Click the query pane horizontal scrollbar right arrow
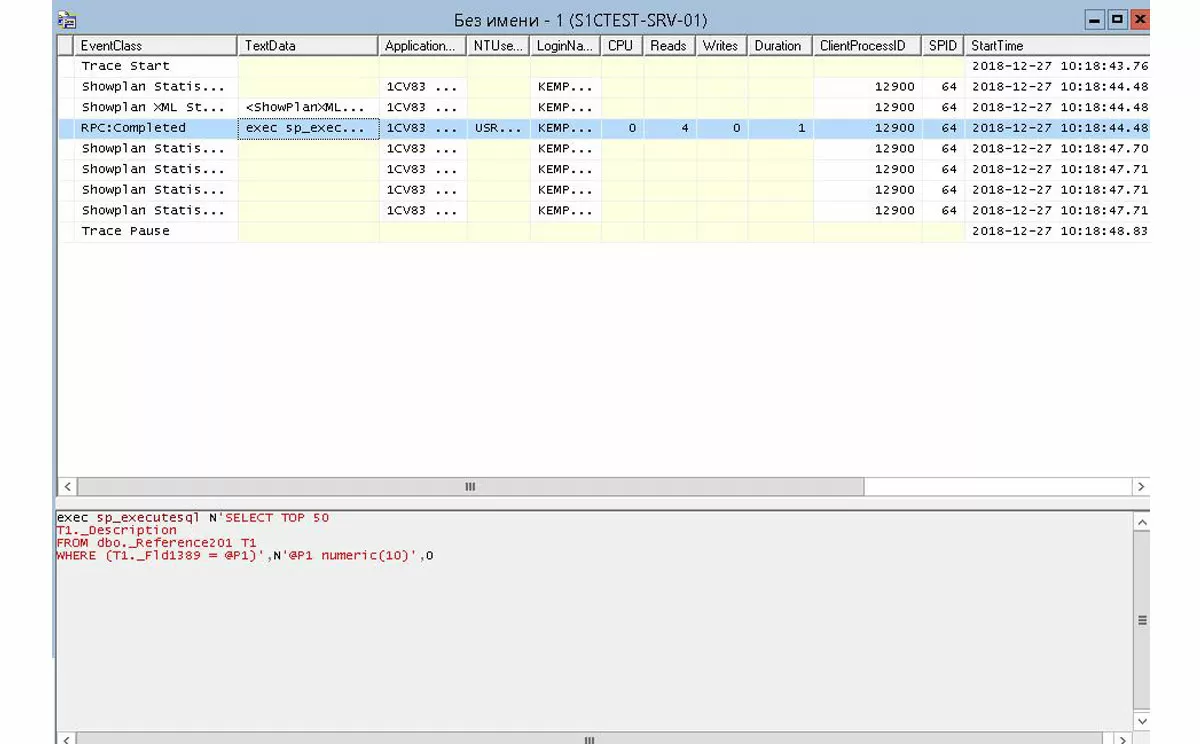Image resolution: width=1200 pixels, height=744 pixels. [1123, 739]
